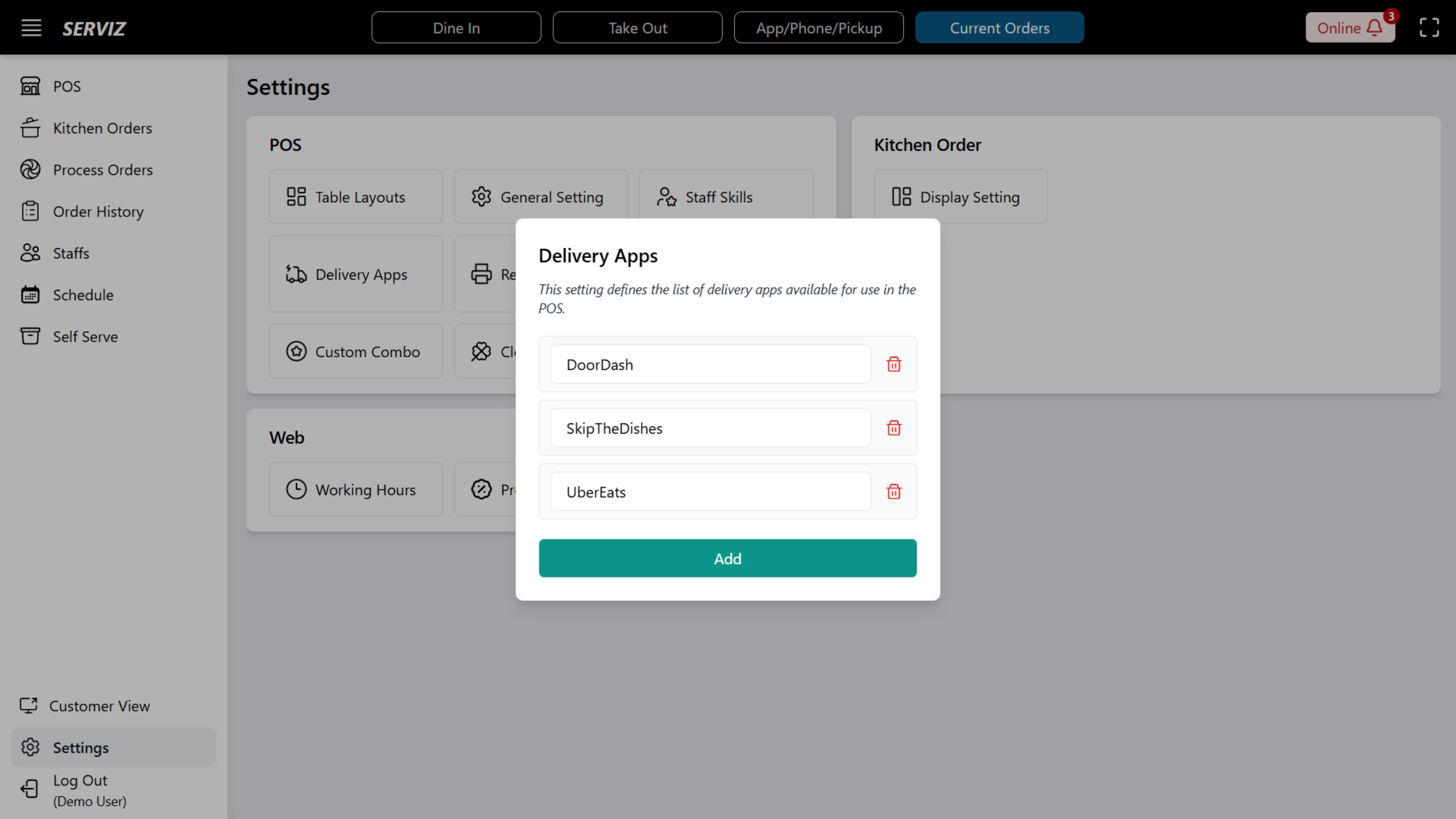1456x819 pixels.
Task: Open the notifications bell with 3 alerts
Action: (x=1373, y=27)
